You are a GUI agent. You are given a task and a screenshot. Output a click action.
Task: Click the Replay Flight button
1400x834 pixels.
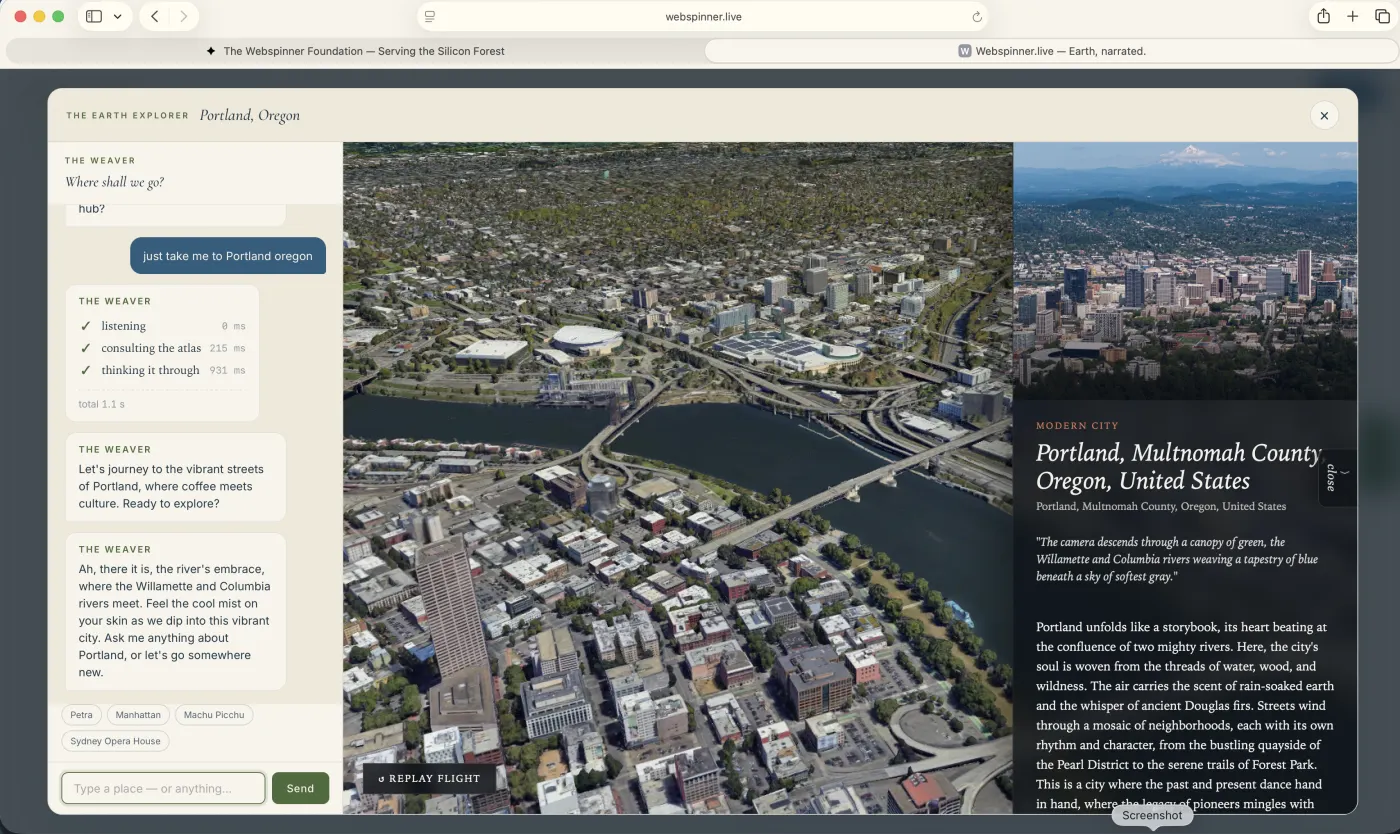(429, 778)
